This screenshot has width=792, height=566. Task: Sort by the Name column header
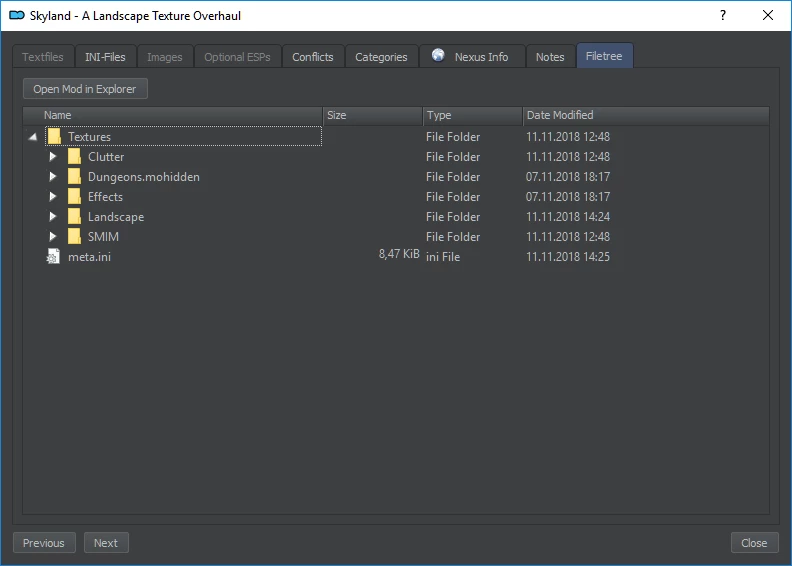pos(173,115)
